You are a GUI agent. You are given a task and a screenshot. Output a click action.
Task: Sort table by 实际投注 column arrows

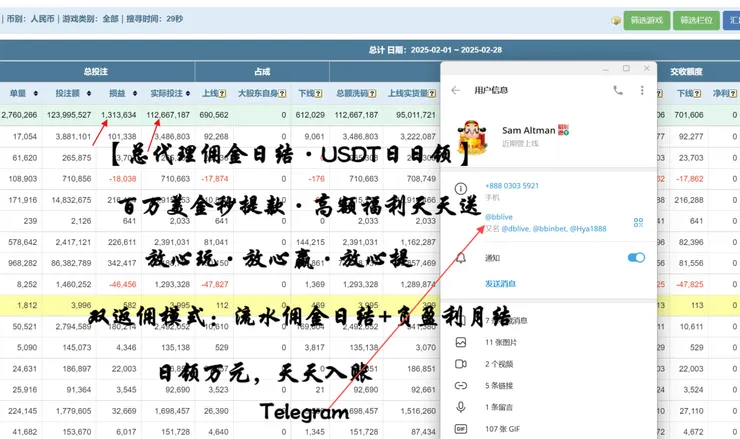click(188, 93)
